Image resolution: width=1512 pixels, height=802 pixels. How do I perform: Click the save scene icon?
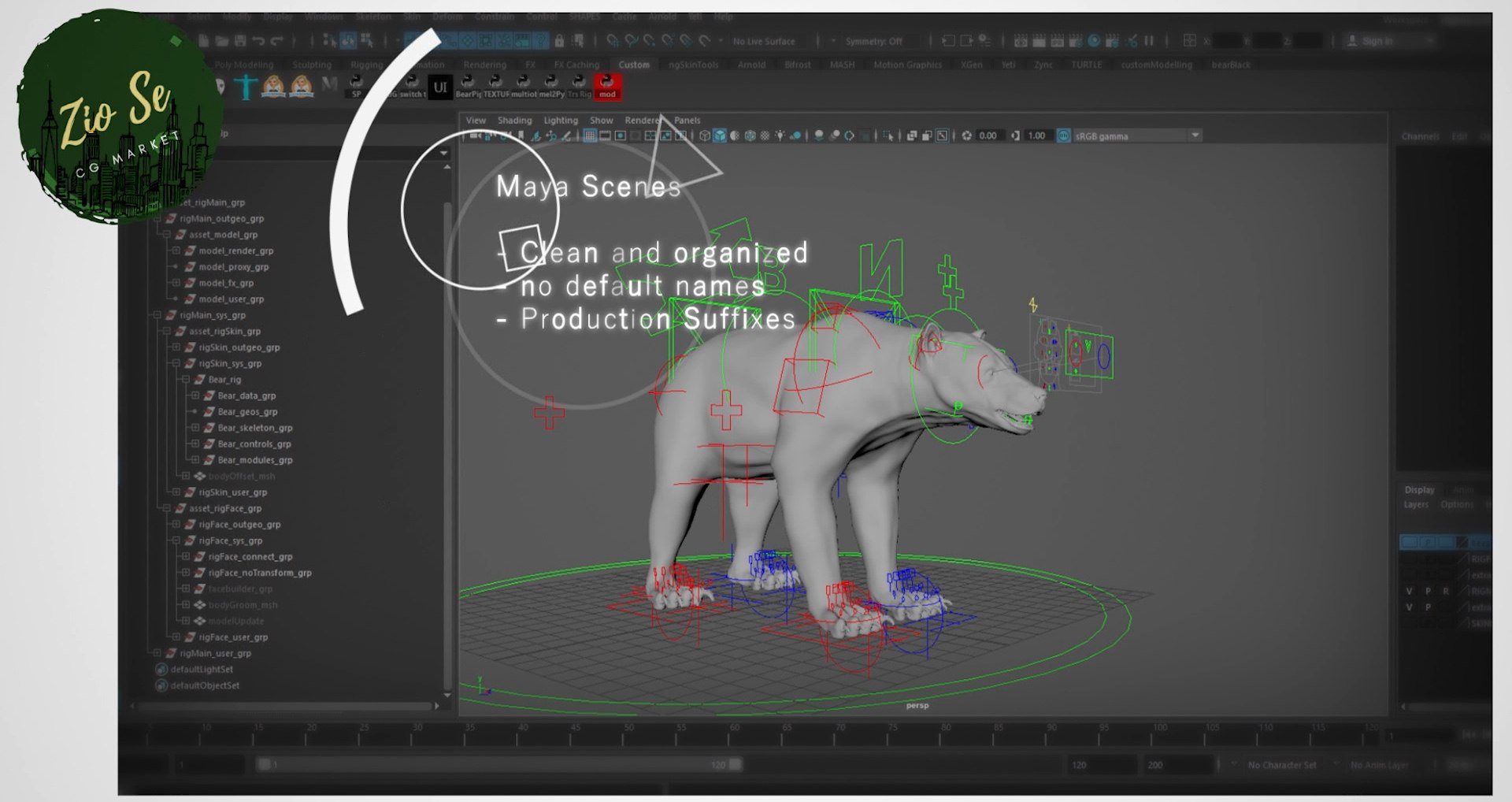tap(240, 41)
